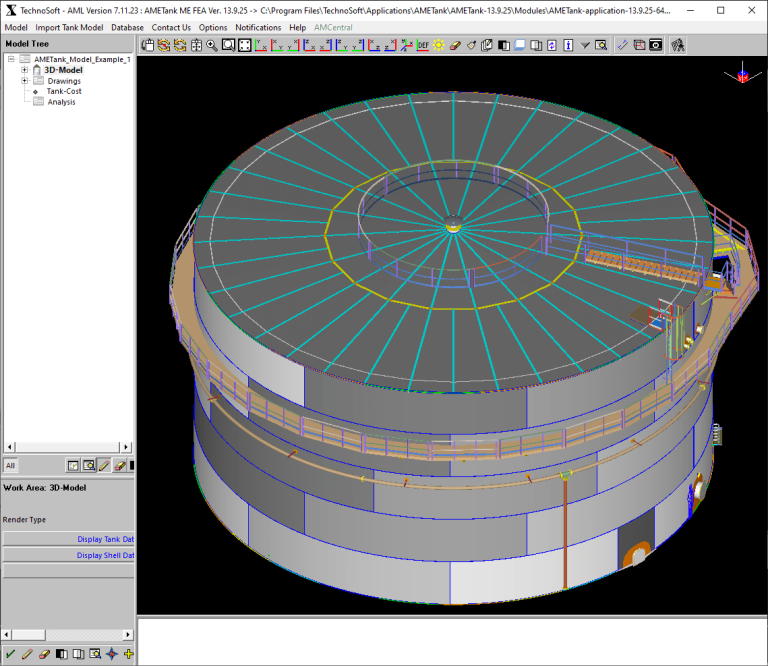The image size is (768, 666).
Task: Expand the Drawings tree node
Action: [x=24, y=81]
